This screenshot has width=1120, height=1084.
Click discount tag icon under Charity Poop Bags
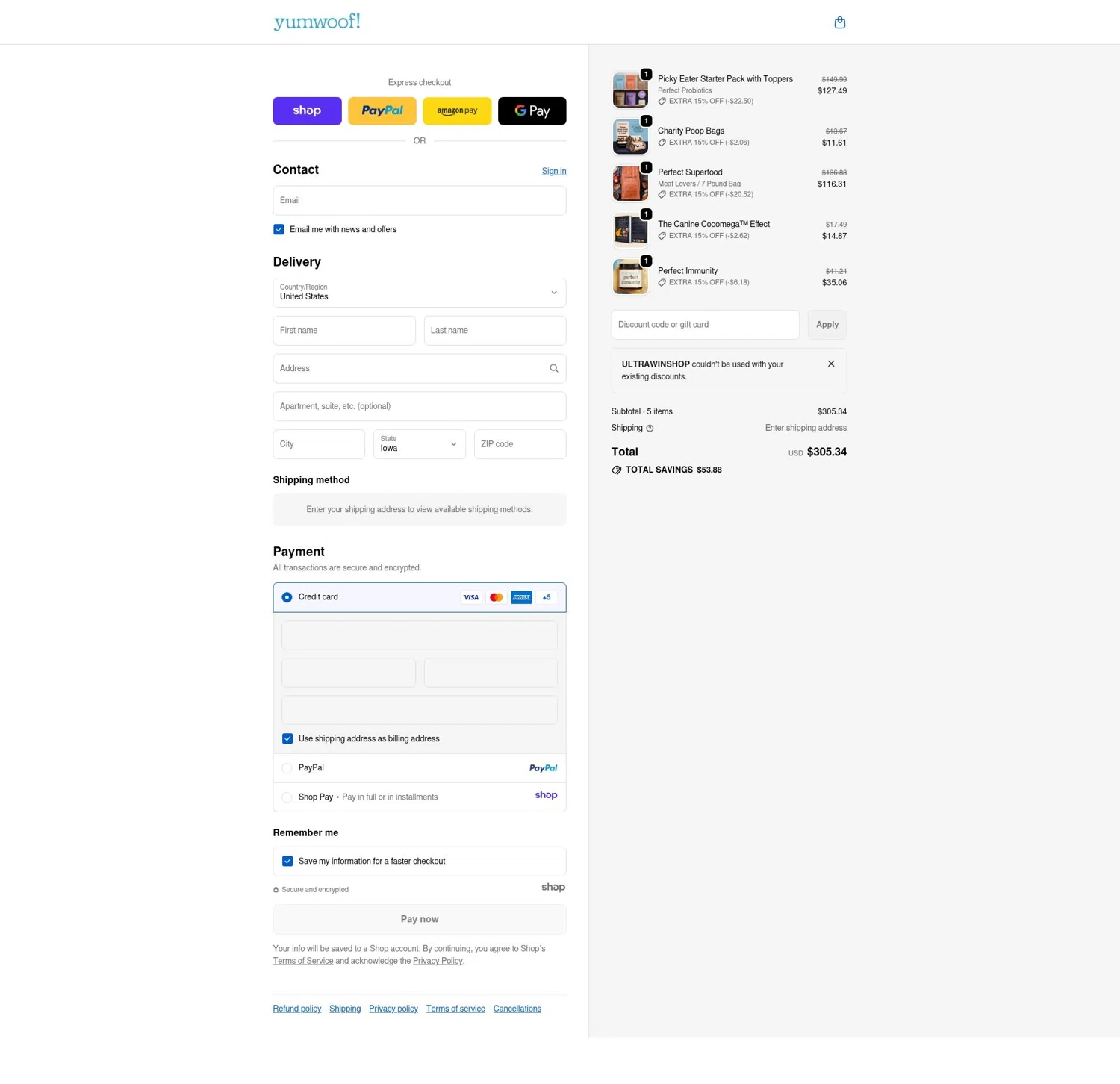[x=662, y=143]
